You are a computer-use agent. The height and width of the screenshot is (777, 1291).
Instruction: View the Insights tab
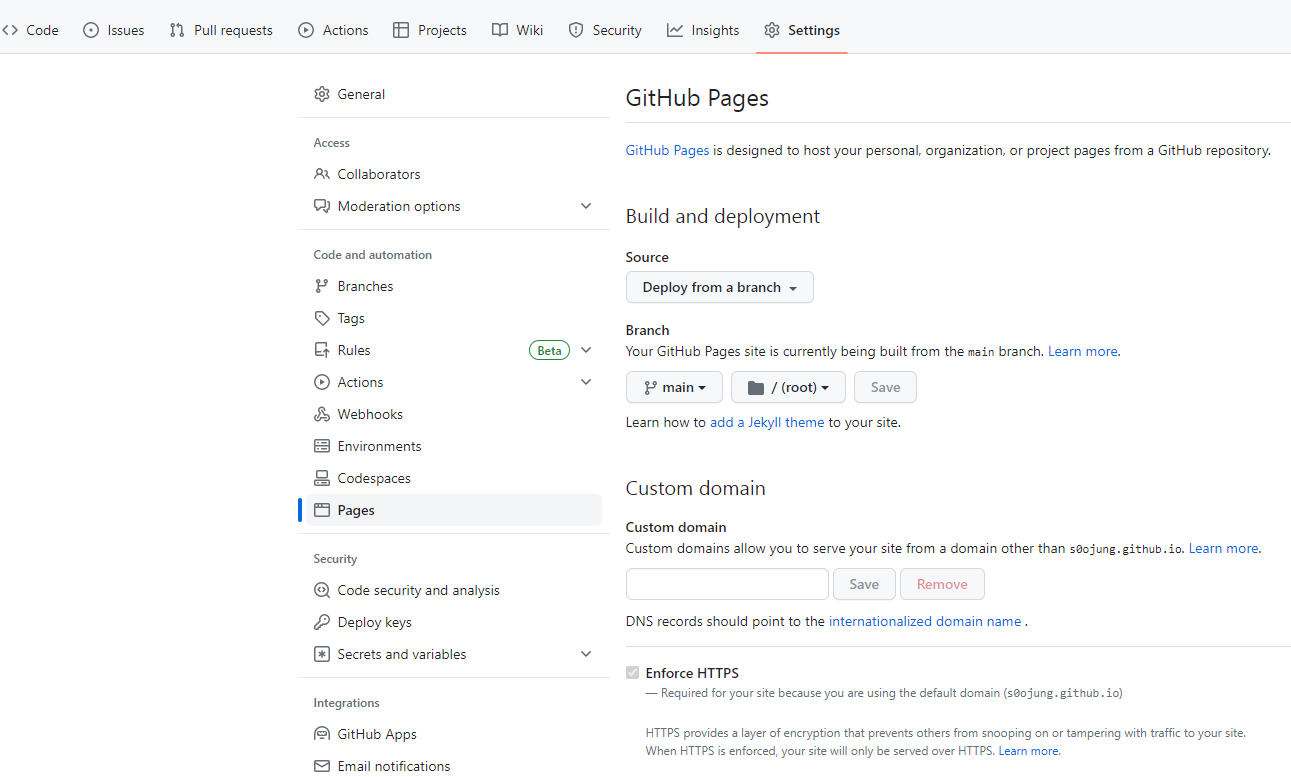[x=703, y=30]
